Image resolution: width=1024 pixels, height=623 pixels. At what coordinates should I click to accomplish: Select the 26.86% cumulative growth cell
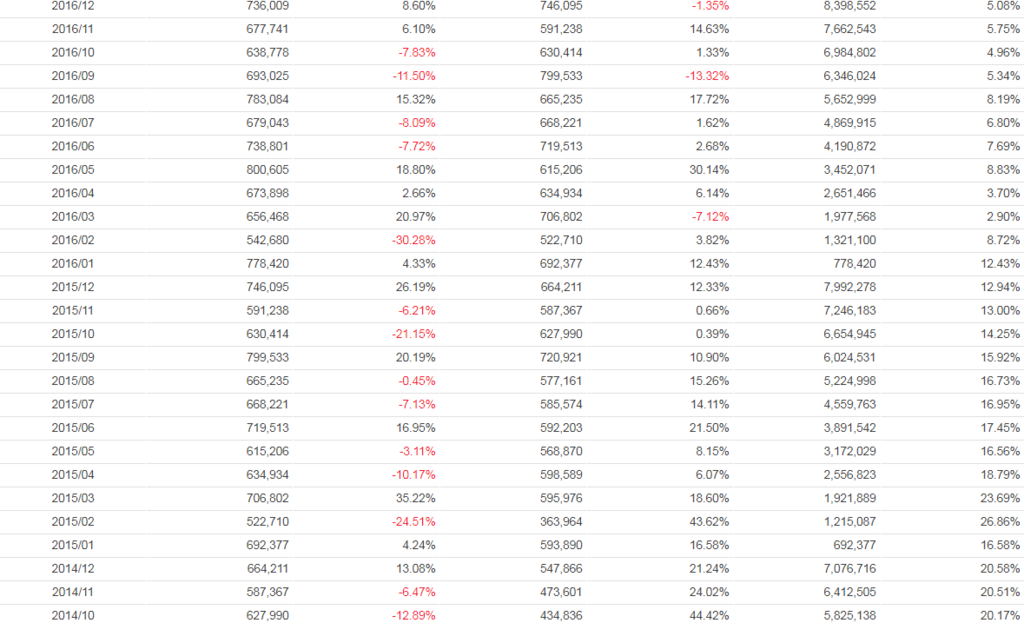[1001, 521]
